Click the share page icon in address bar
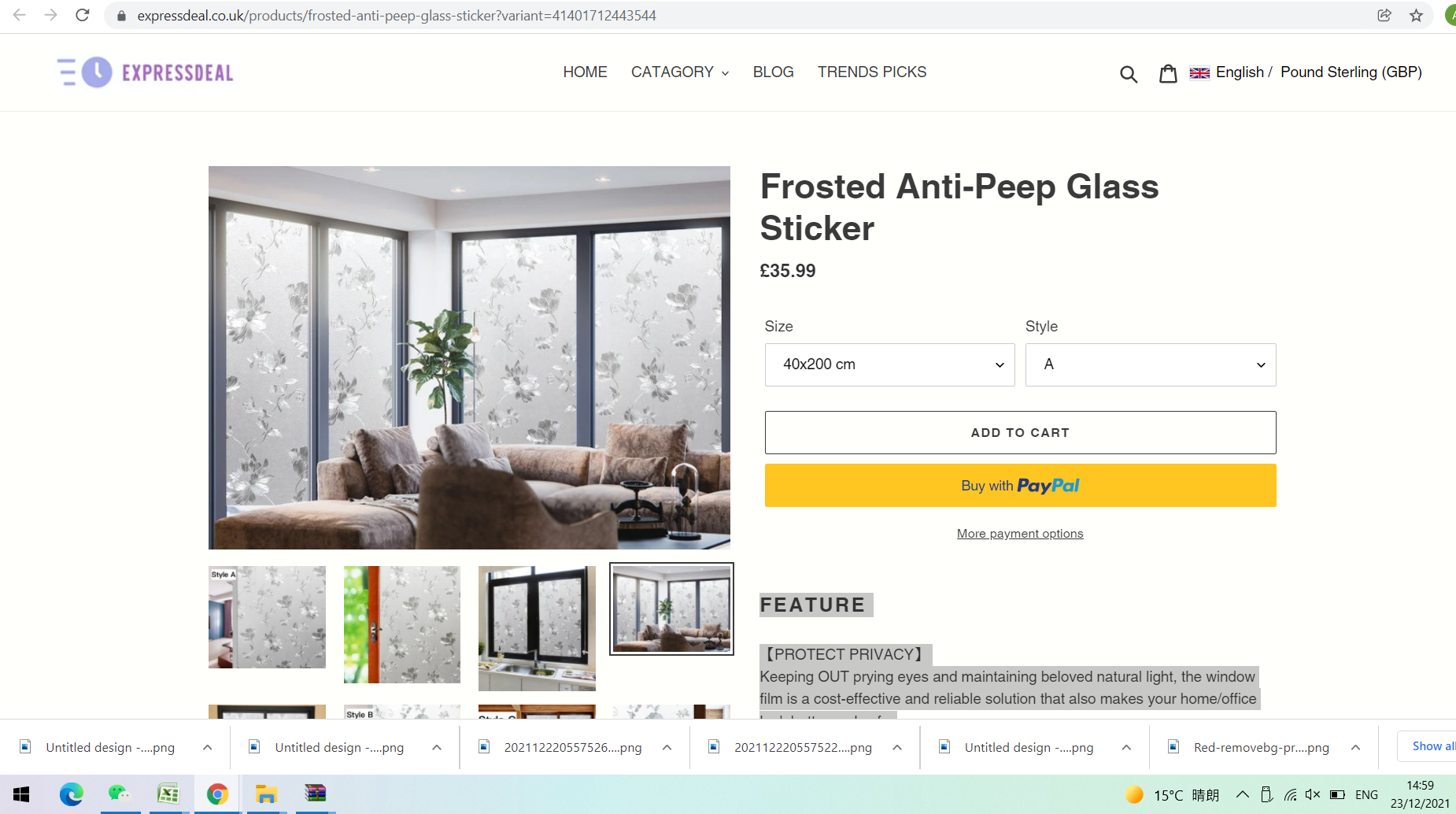Screen dimensions: 1456x814 pyautogui.click(x=1384, y=15)
